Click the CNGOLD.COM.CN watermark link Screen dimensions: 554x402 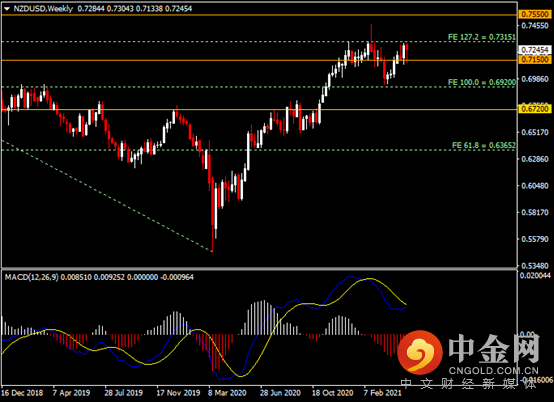click(x=493, y=371)
